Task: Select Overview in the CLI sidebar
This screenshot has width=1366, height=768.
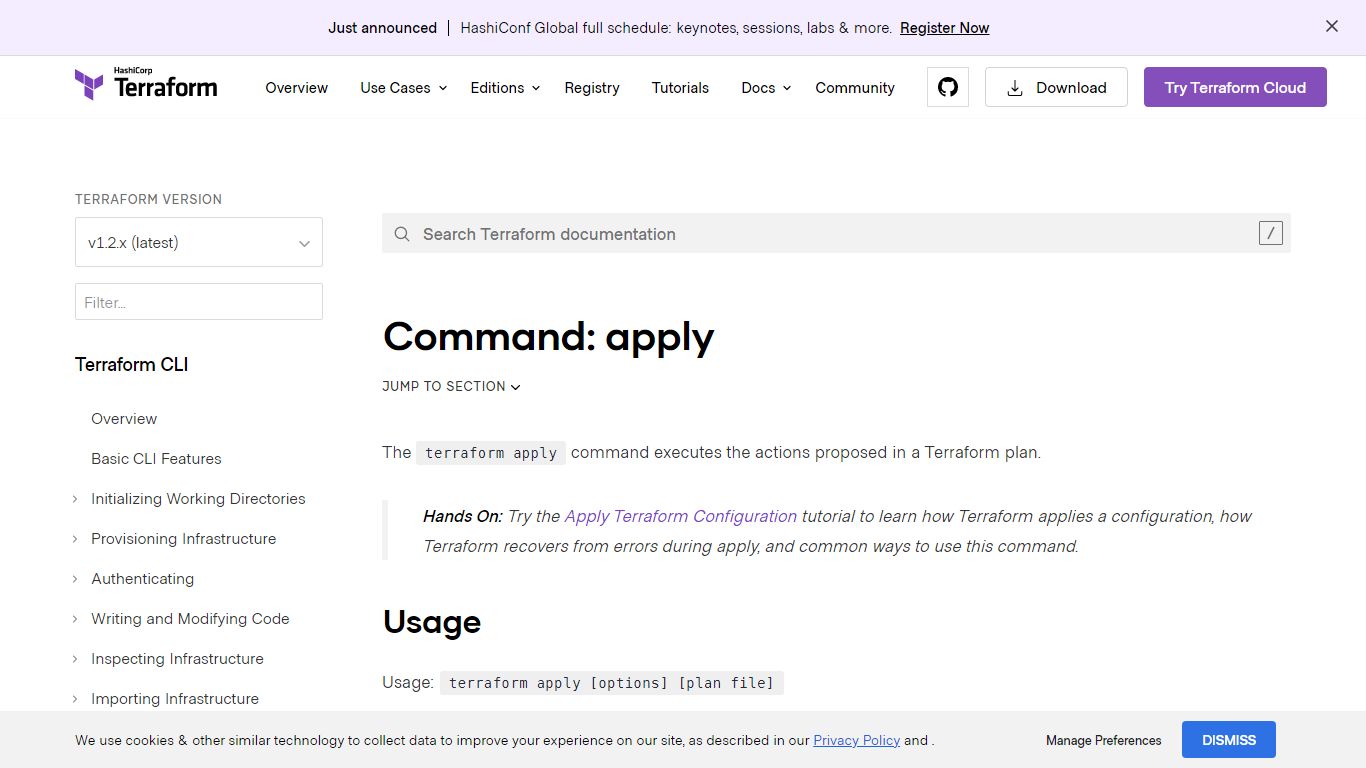Action: point(124,418)
